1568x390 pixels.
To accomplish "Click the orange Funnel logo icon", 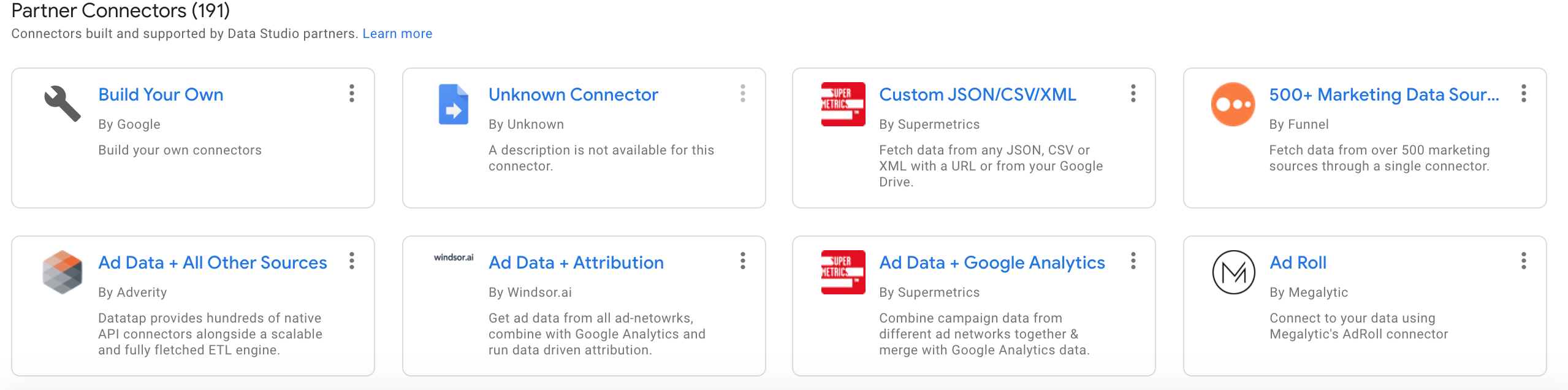I will point(1233,104).
